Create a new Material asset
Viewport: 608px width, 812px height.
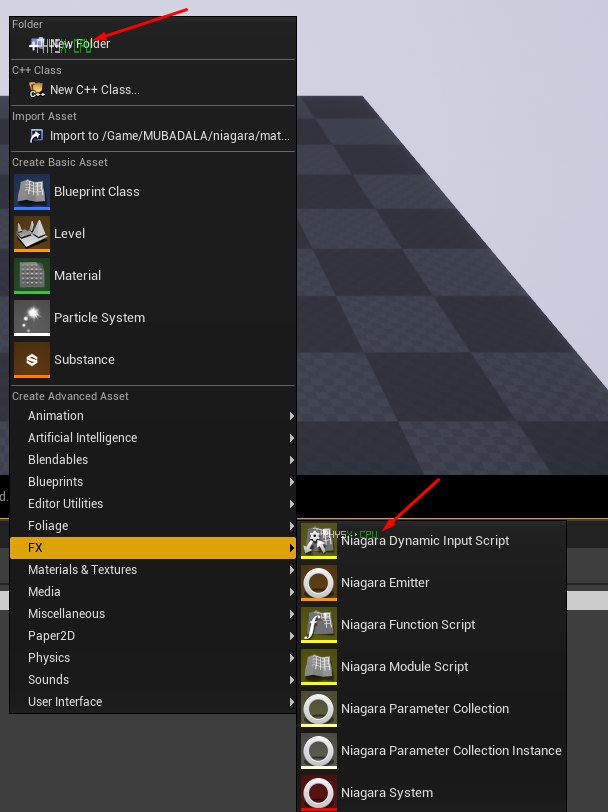[x=153, y=276]
